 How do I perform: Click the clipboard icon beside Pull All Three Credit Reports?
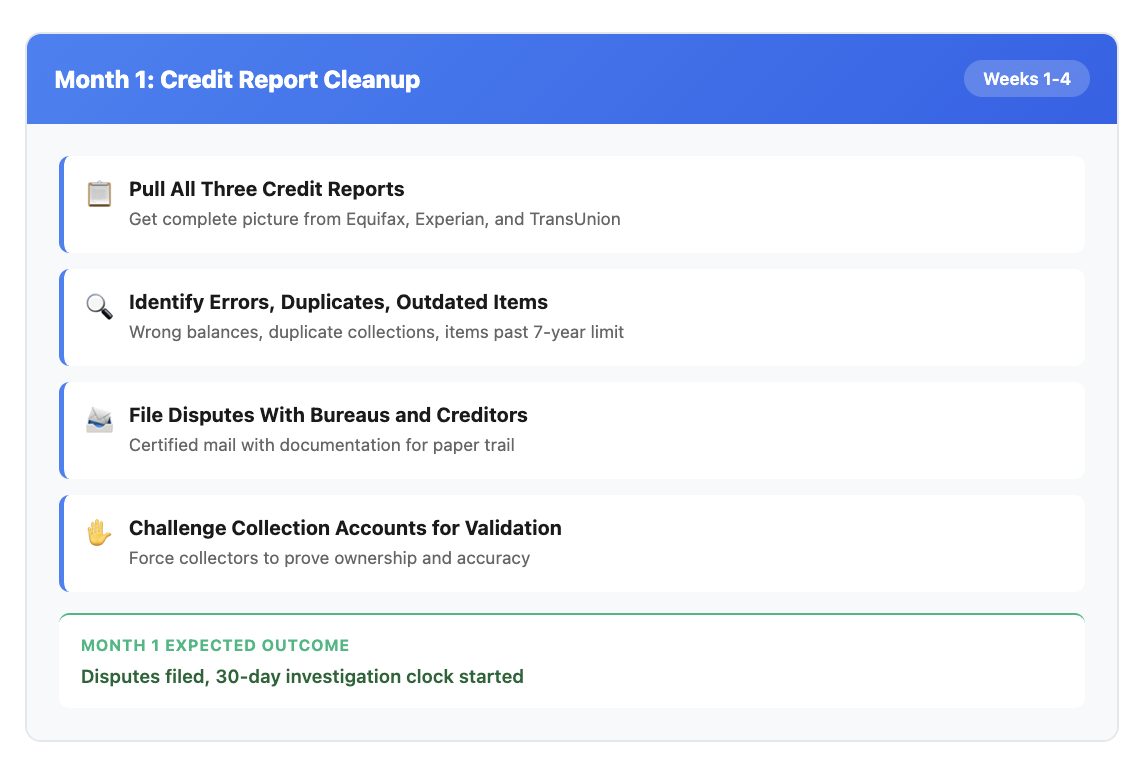click(99, 194)
